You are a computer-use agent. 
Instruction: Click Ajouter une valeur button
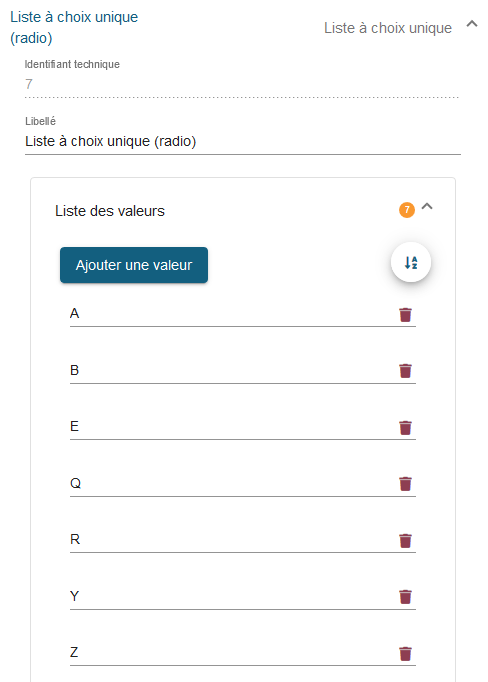[134, 265]
